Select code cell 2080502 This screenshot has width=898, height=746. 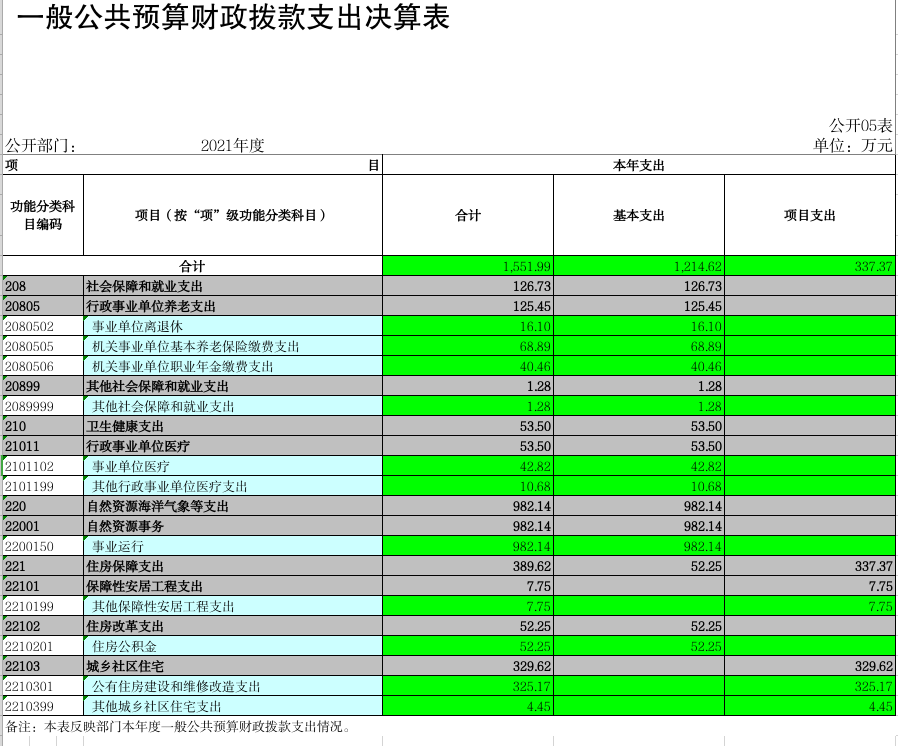43,326
